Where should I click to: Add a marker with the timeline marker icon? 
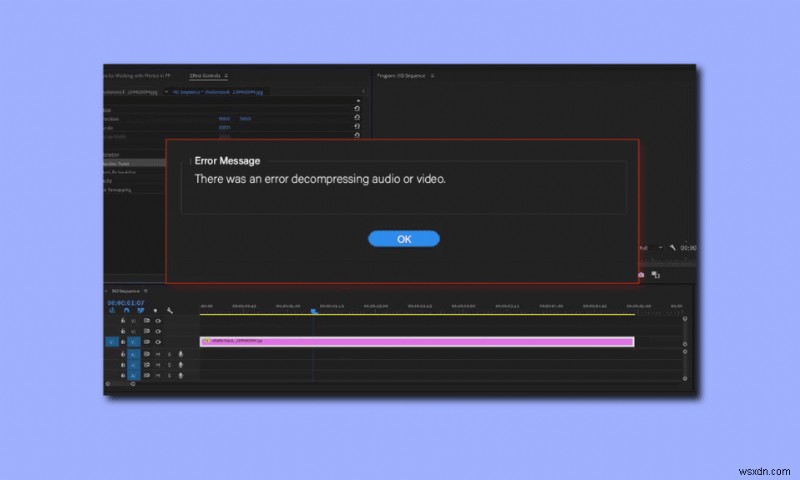[155, 311]
